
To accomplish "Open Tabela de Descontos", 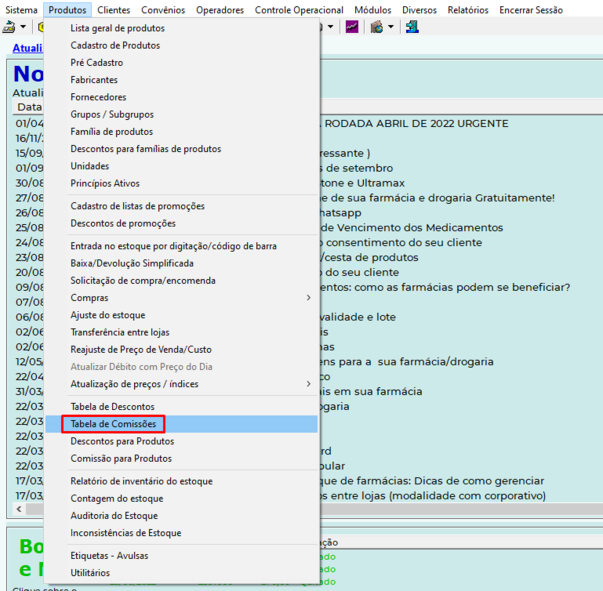I will coord(182,407).
